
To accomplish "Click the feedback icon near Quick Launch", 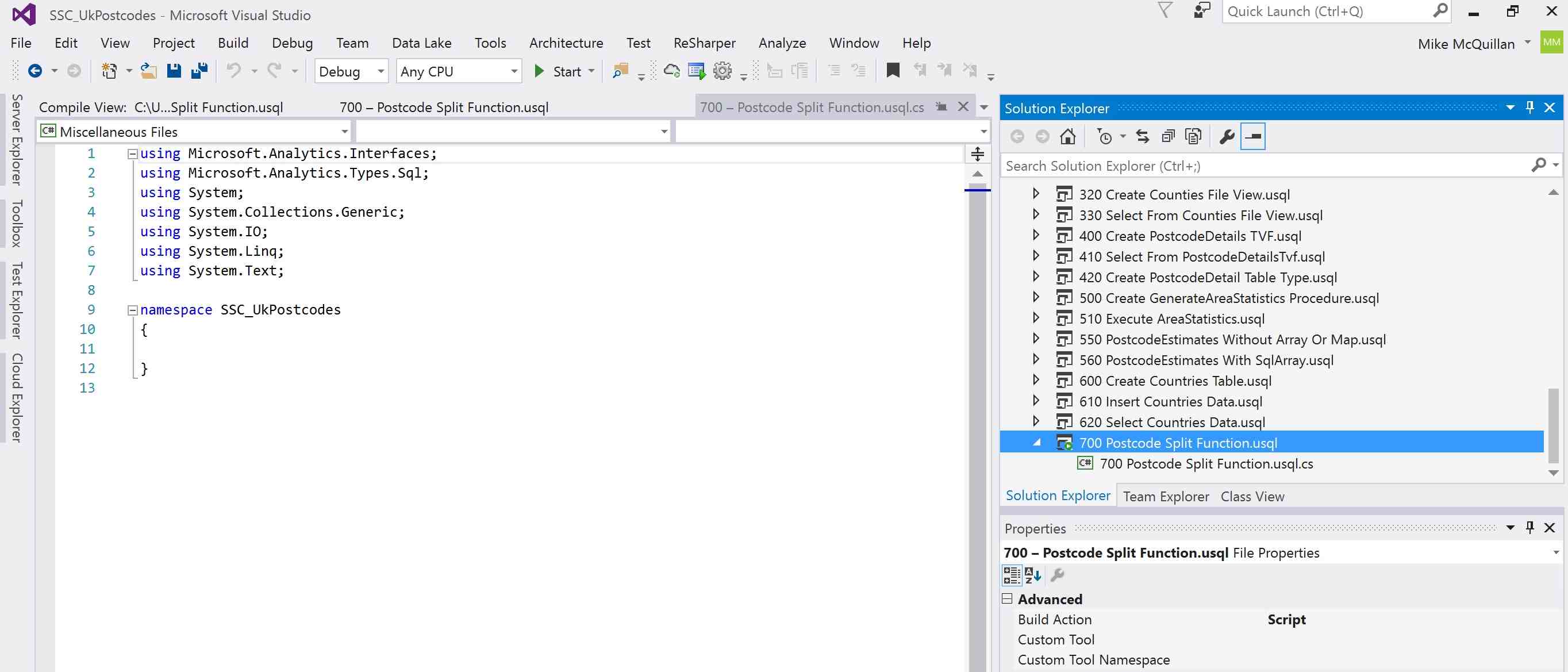I will pos(1201,11).
